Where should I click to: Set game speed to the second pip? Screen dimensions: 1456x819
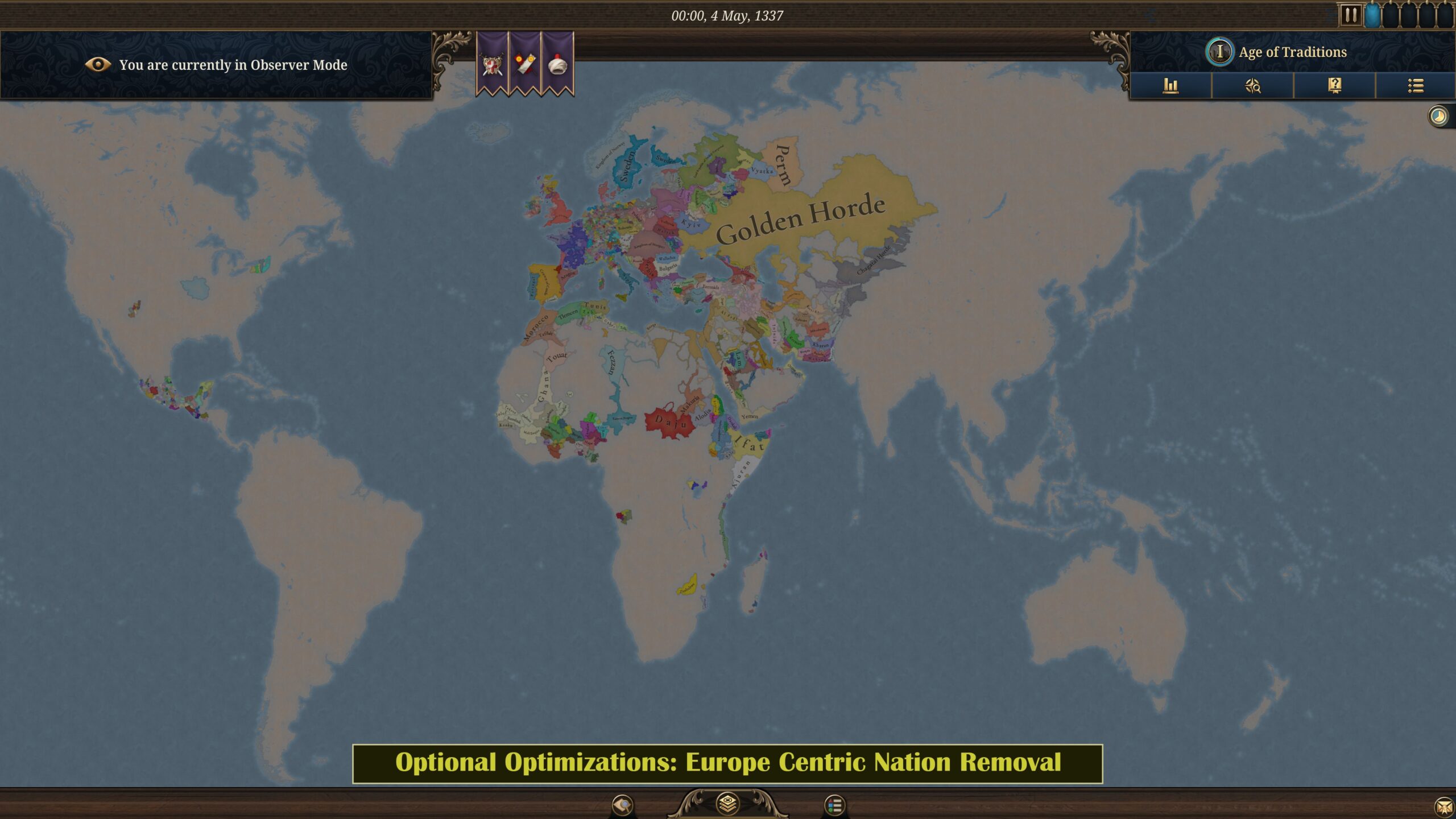pyautogui.click(x=1390, y=15)
